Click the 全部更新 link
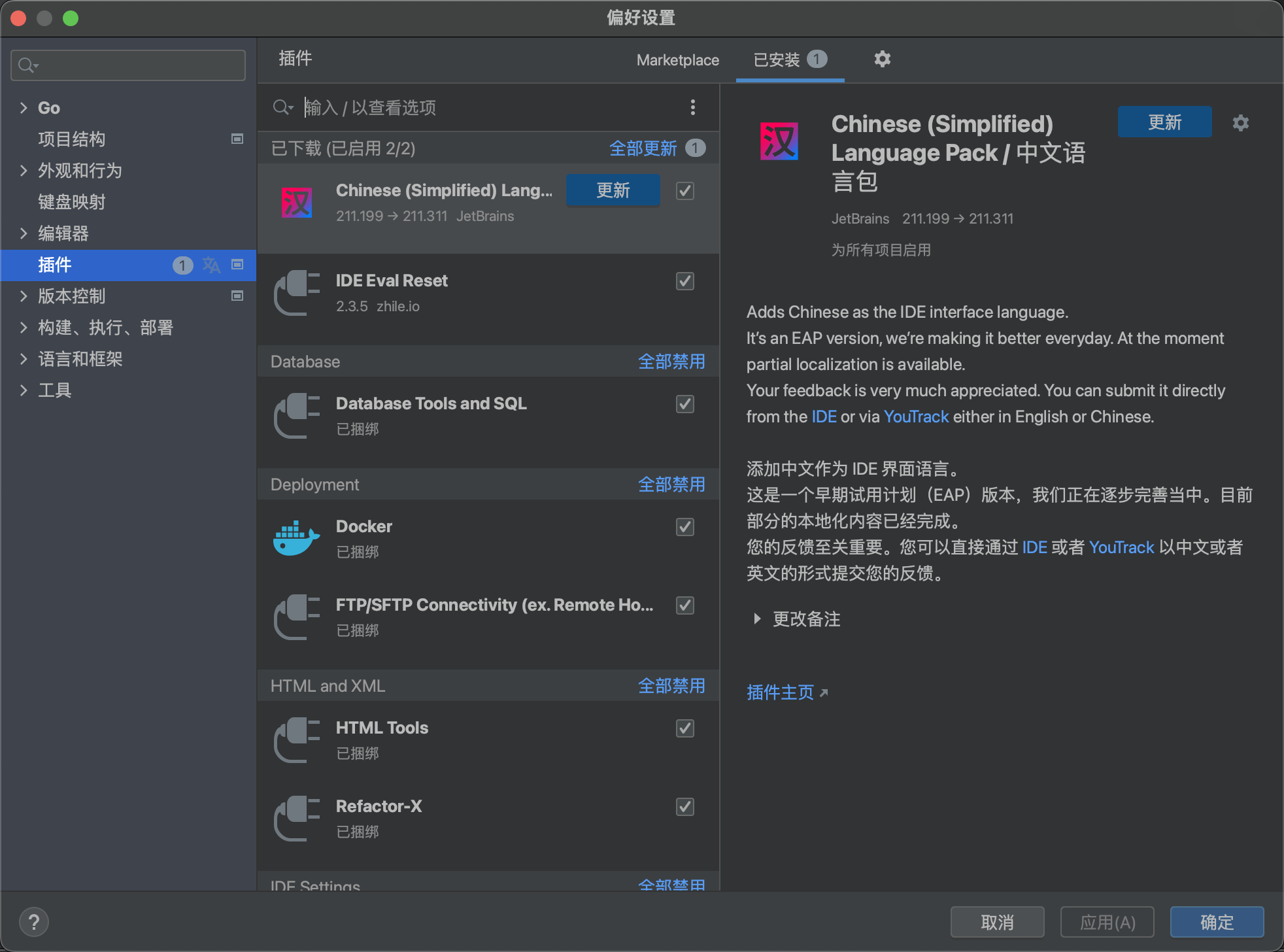 [x=643, y=148]
